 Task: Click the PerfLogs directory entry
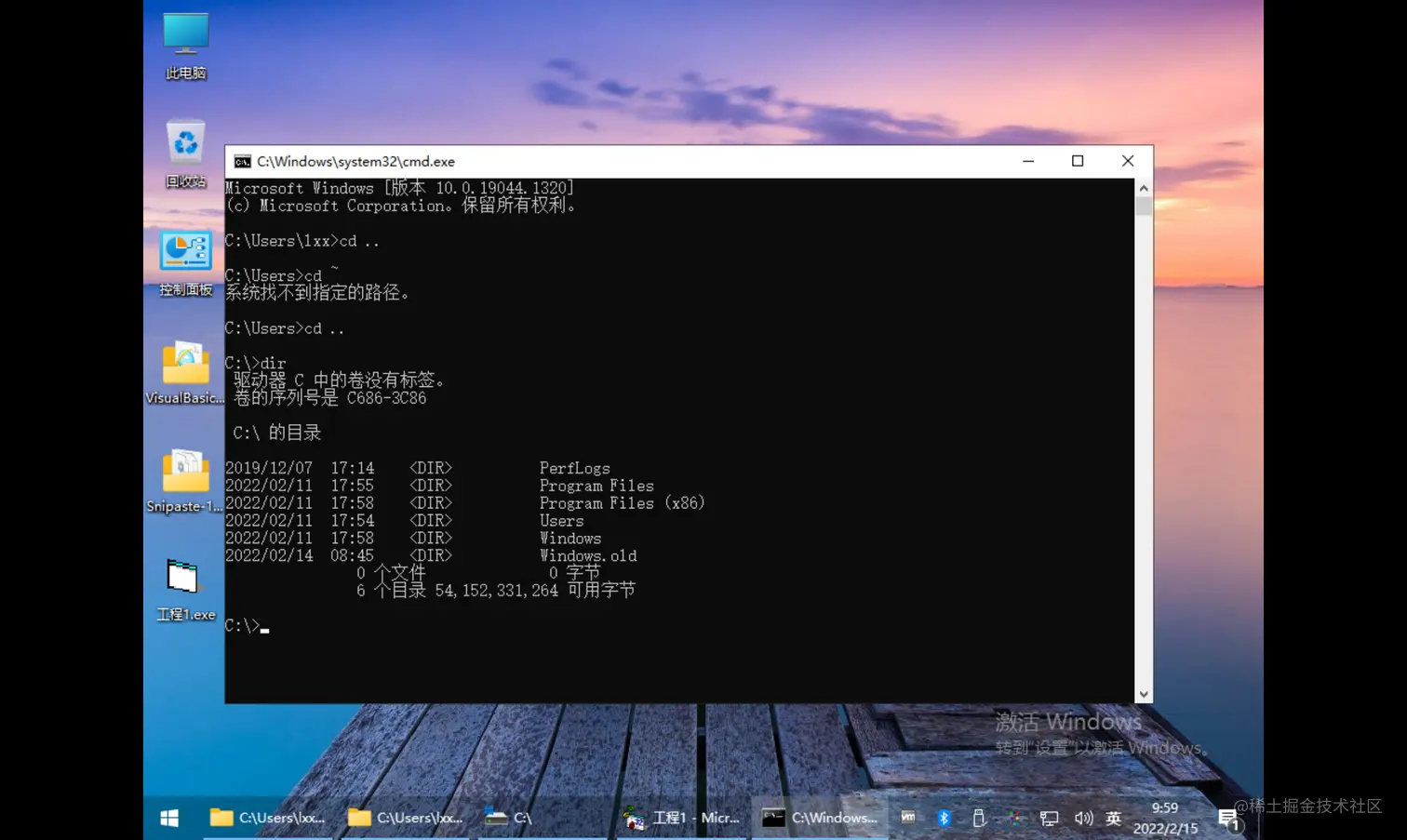[575, 468]
